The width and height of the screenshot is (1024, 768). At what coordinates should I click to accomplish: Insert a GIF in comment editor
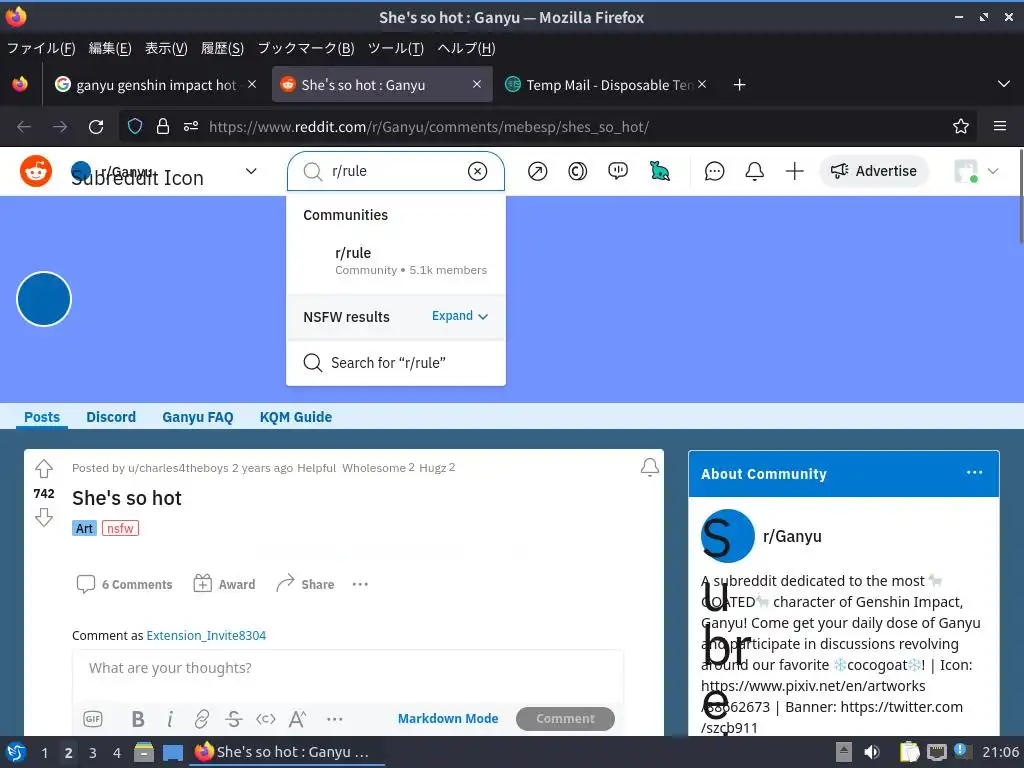93,719
